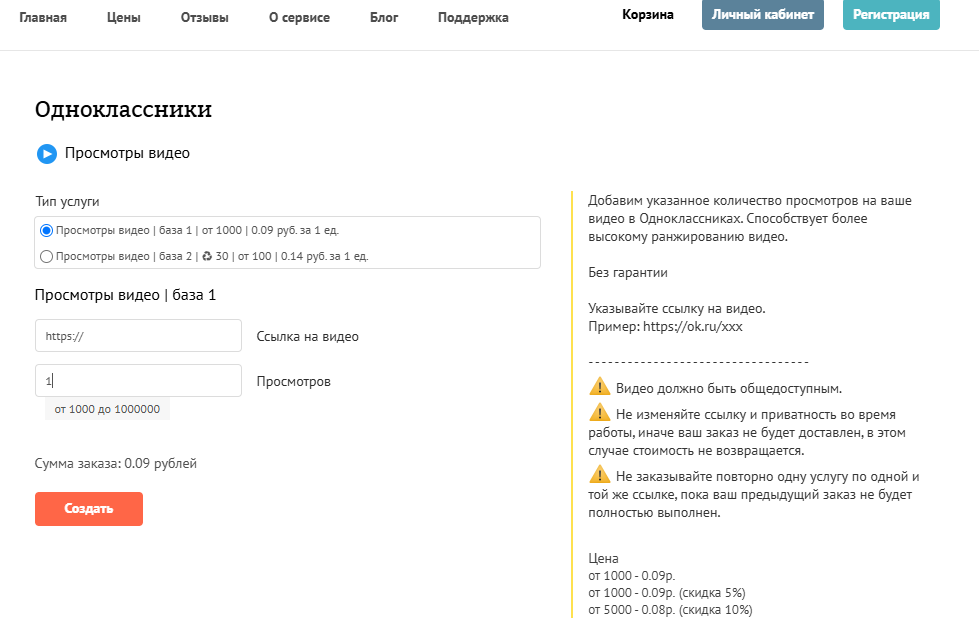
Task: Select the radio button for Просмотры видео база 2
Action: coord(46,257)
